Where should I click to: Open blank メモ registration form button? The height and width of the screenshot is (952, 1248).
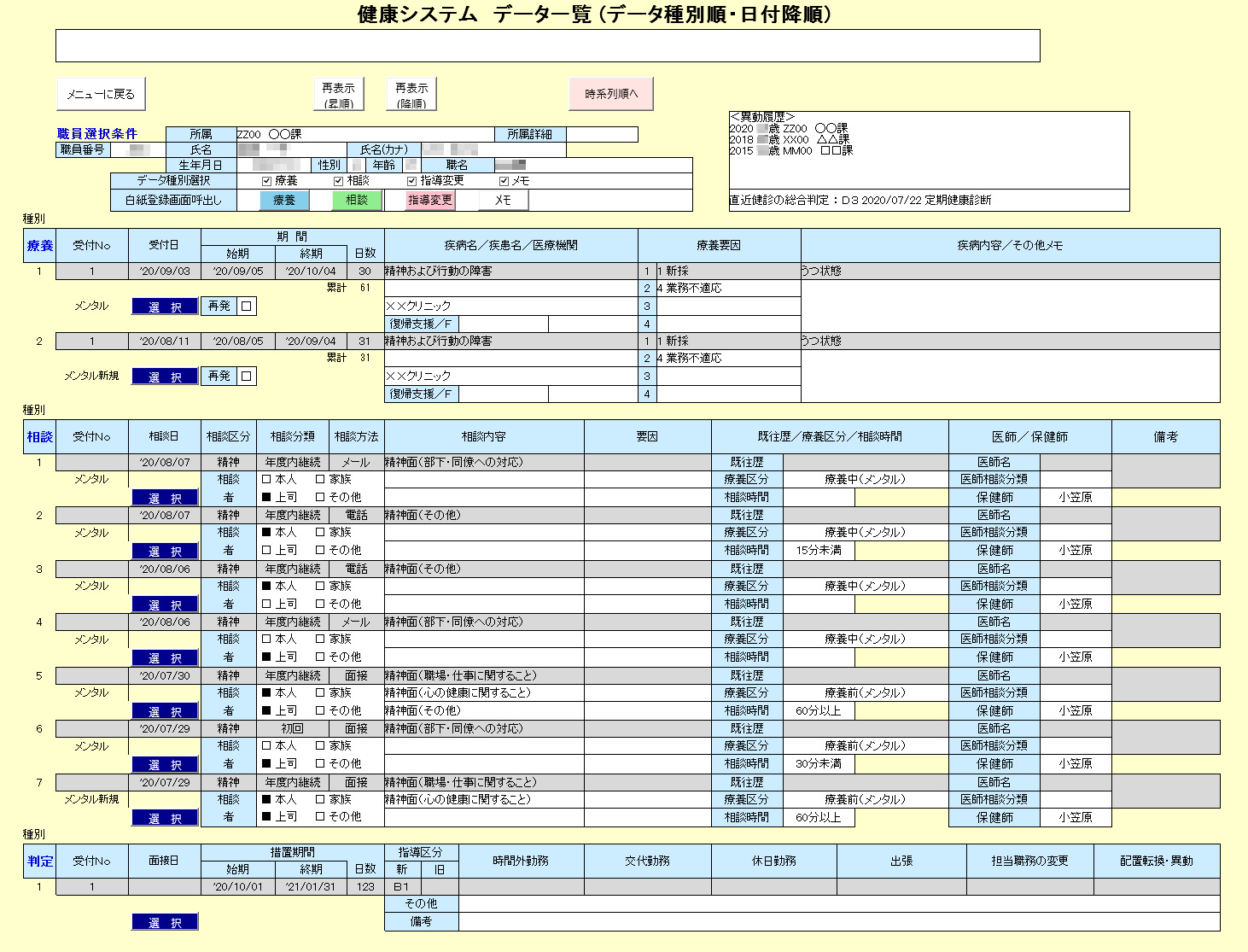[504, 200]
